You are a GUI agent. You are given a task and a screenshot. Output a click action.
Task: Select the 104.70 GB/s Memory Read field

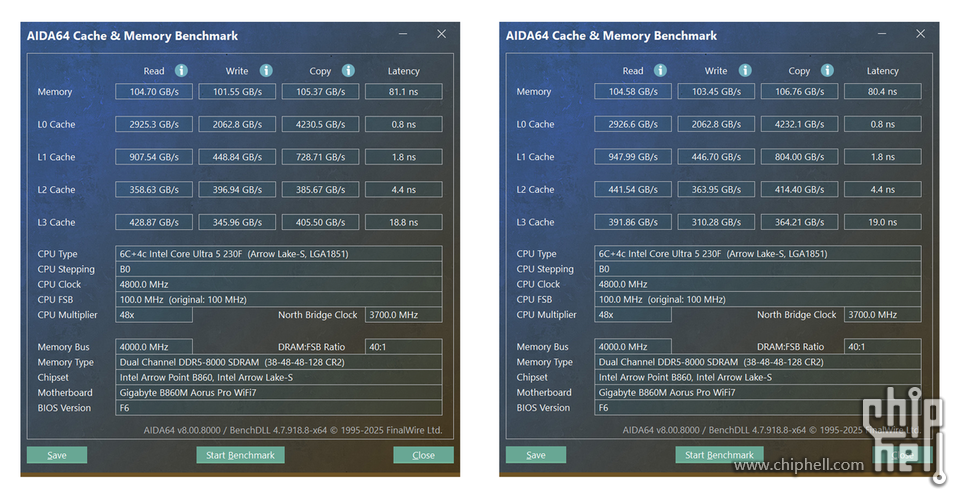153,92
